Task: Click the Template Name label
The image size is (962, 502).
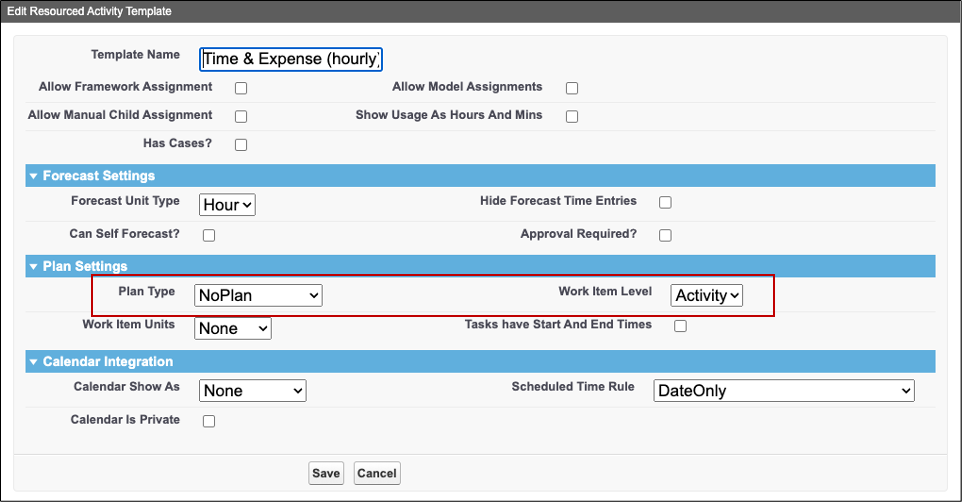Action: tap(136, 55)
